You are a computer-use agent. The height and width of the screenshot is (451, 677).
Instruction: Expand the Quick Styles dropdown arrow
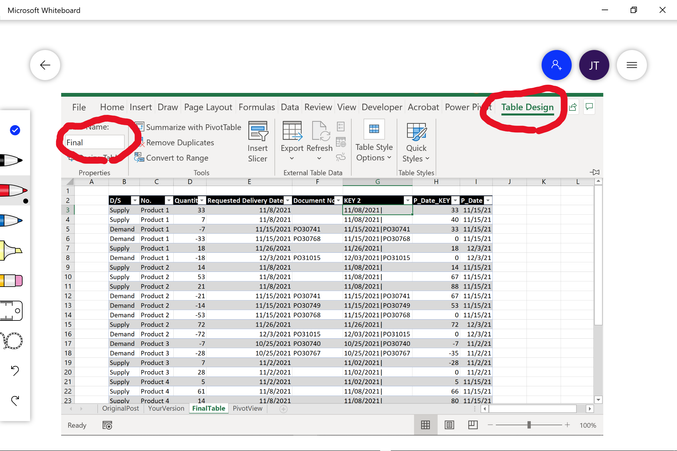point(427,159)
